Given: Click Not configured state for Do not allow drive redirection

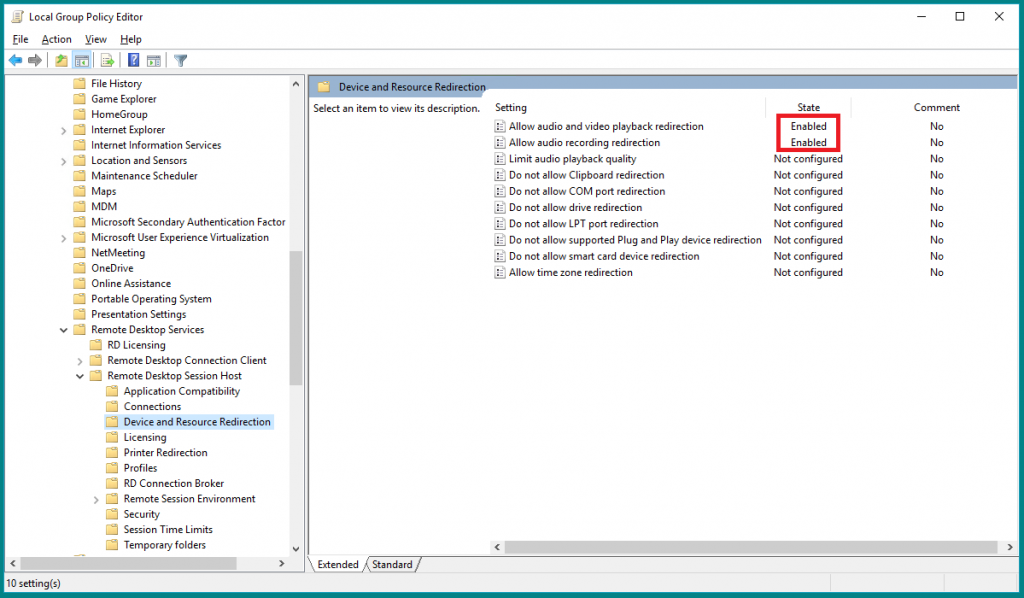Looking at the screenshot, I should (x=808, y=208).
